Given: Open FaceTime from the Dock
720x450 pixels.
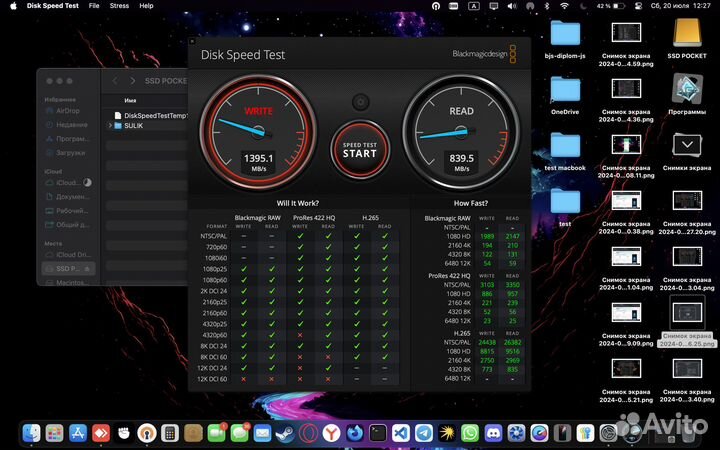Looking at the screenshot, I should (x=216, y=433).
